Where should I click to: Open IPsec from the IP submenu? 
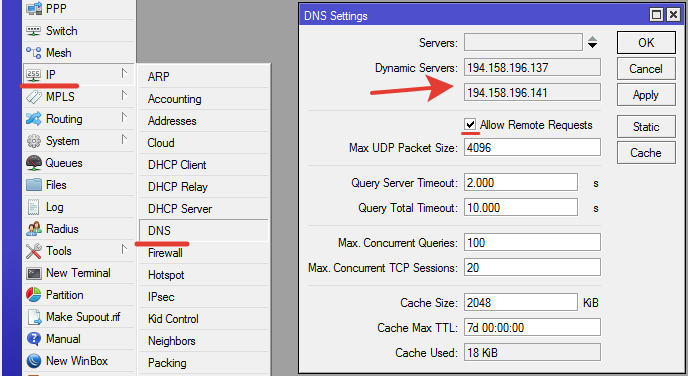204,297
